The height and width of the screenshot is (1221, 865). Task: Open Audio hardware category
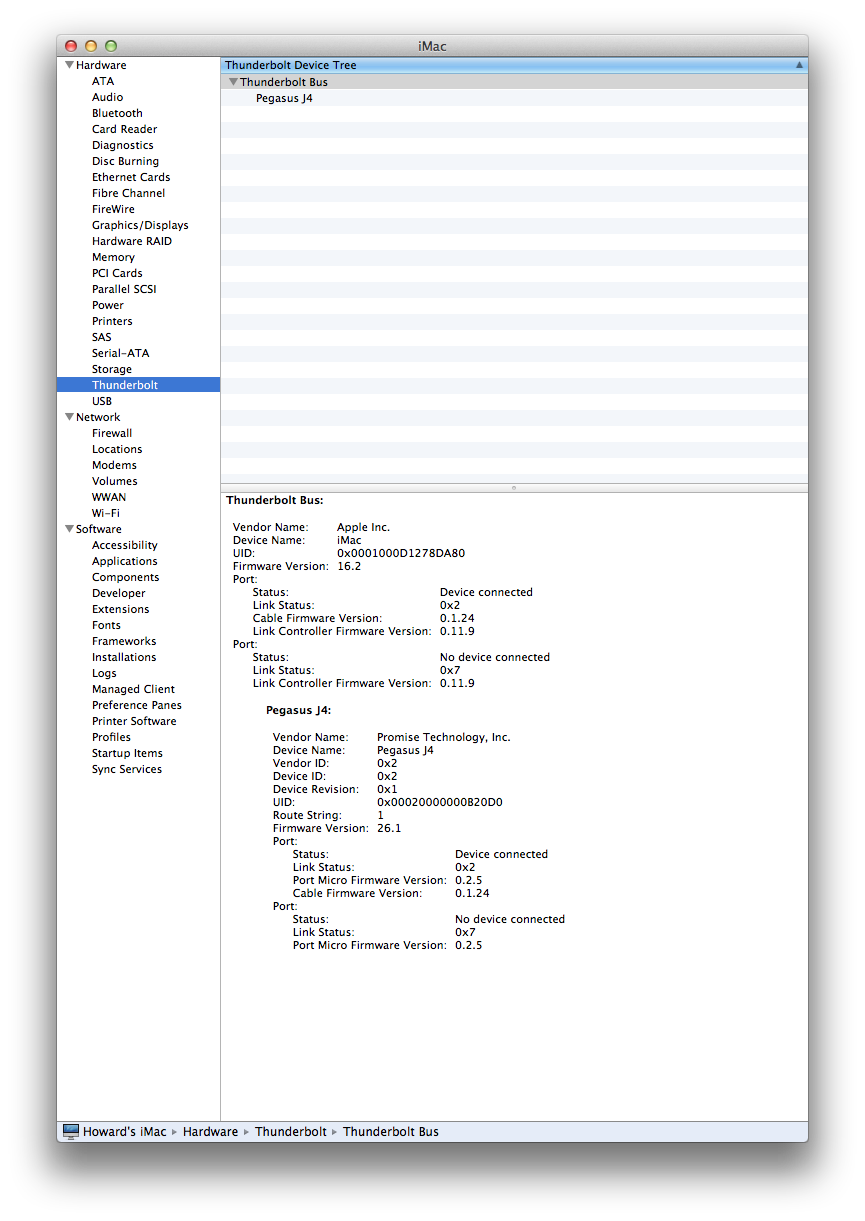tap(108, 97)
